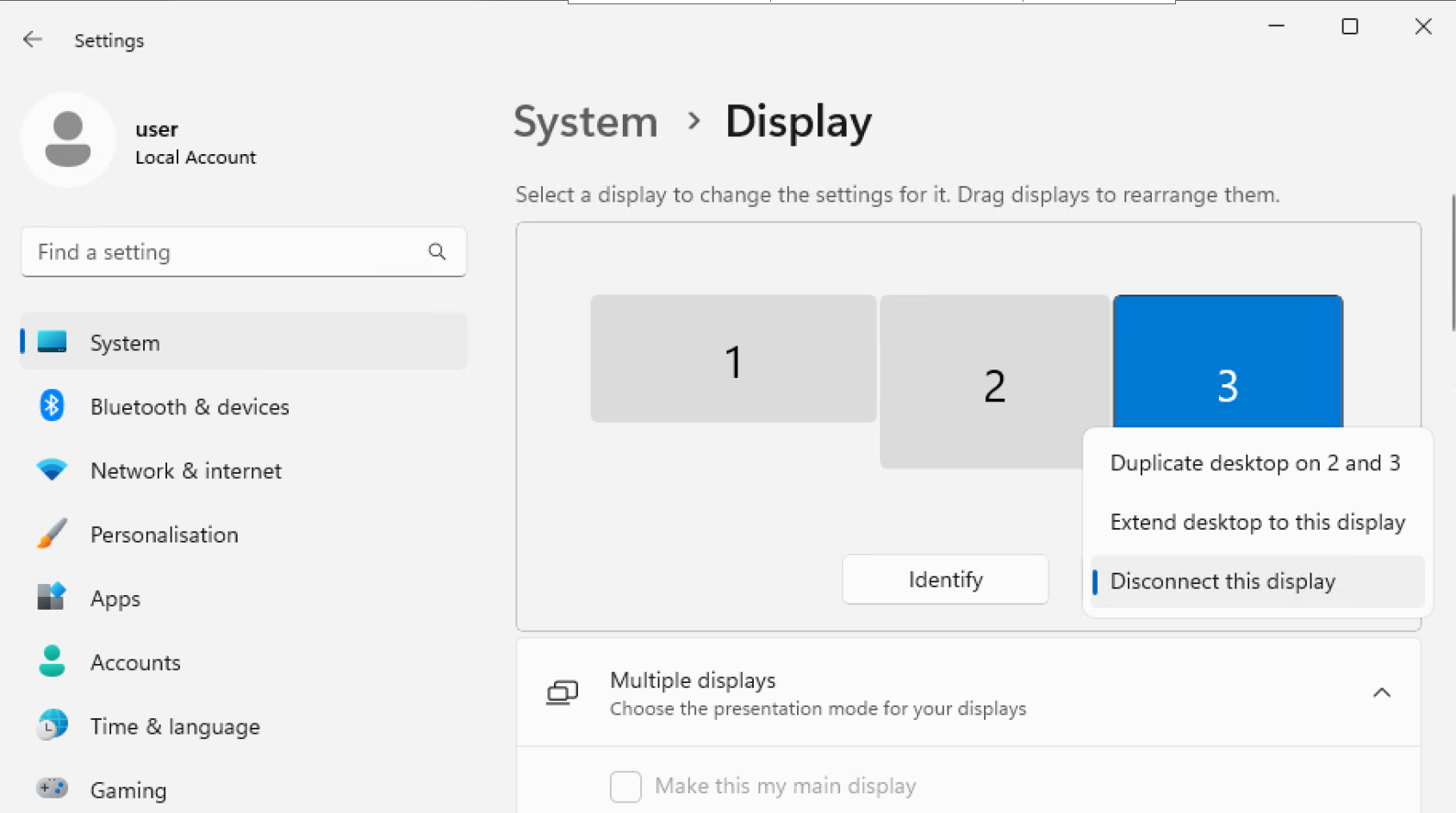Select Extend desktop to this display
1456x813 pixels.
click(x=1257, y=523)
